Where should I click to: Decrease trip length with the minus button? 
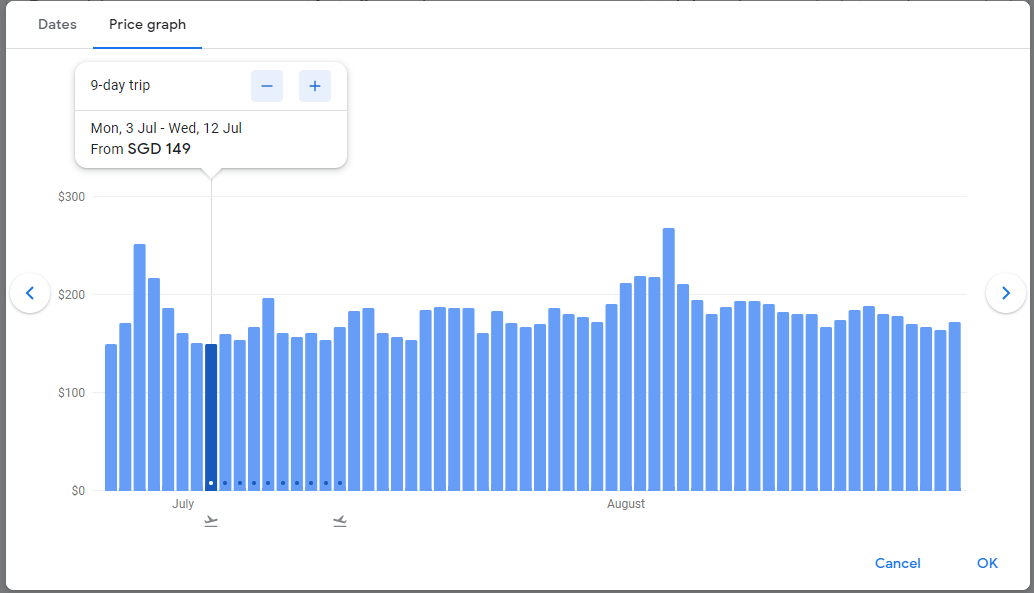point(267,86)
